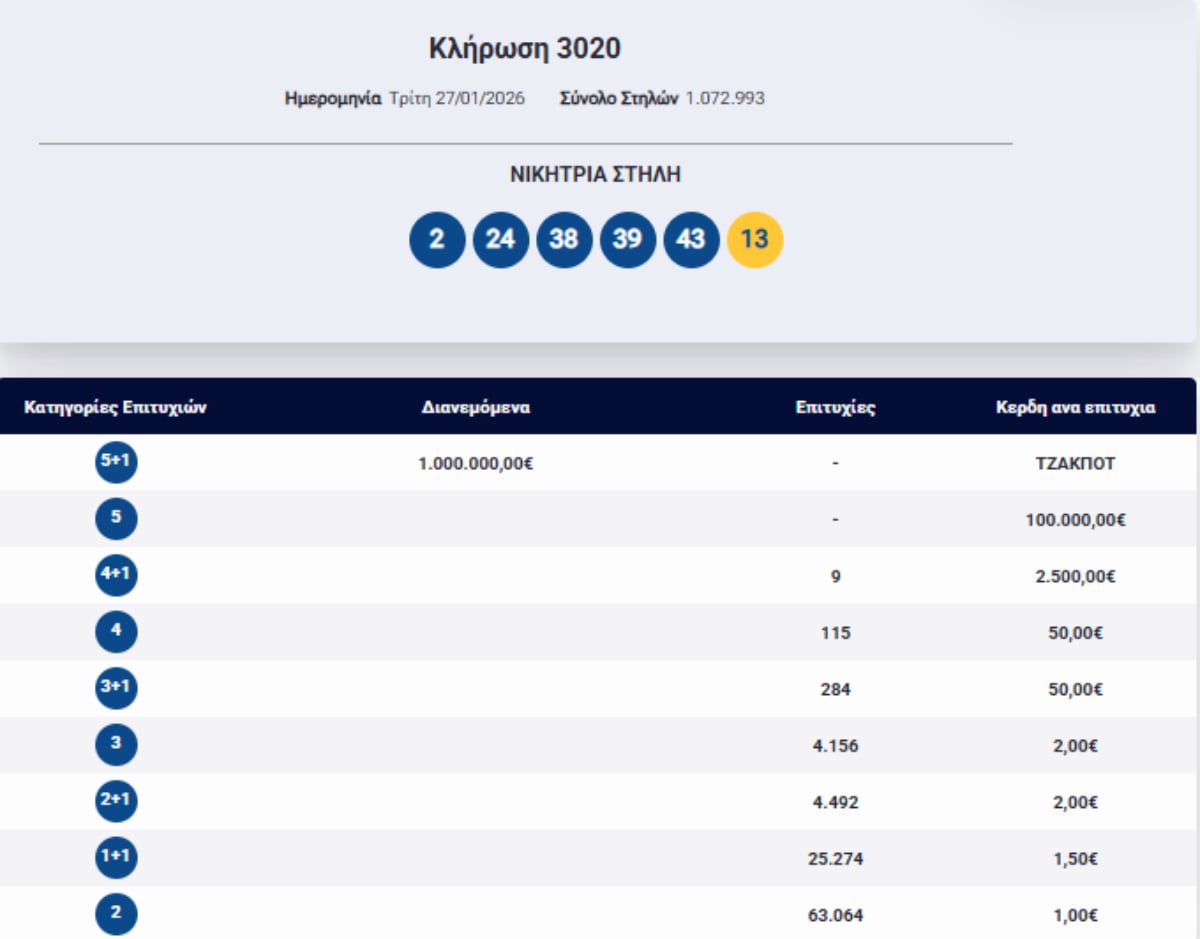
Task: Click the 1.000.000,00€ distributed amount
Action: [476, 464]
